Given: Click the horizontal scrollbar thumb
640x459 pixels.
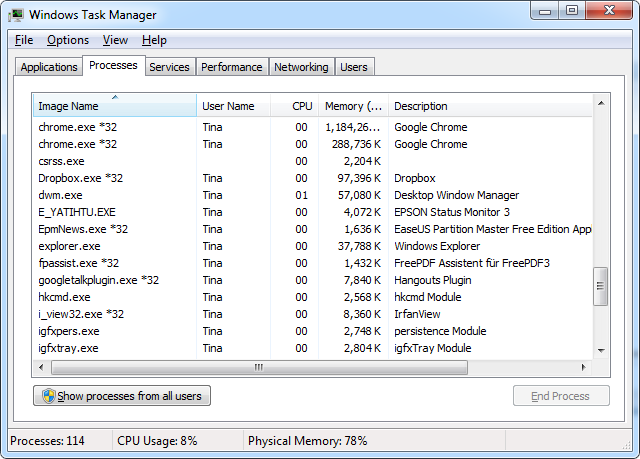Looking at the screenshot, I should click(258, 366).
